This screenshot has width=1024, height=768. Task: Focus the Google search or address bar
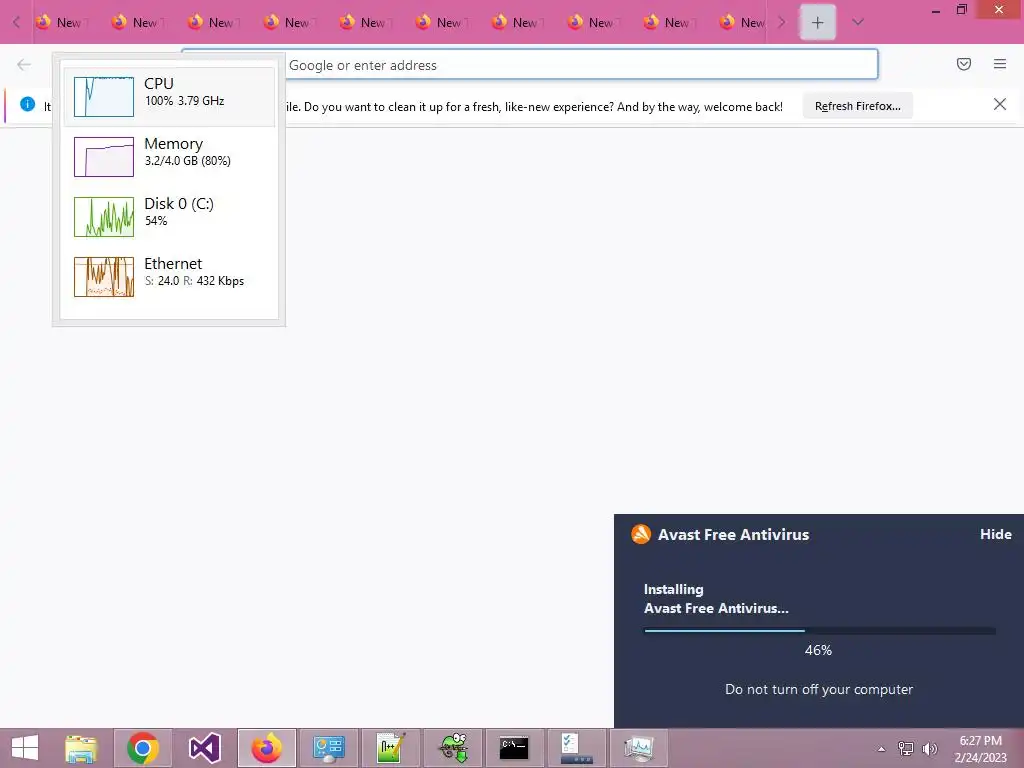coord(529,65)
